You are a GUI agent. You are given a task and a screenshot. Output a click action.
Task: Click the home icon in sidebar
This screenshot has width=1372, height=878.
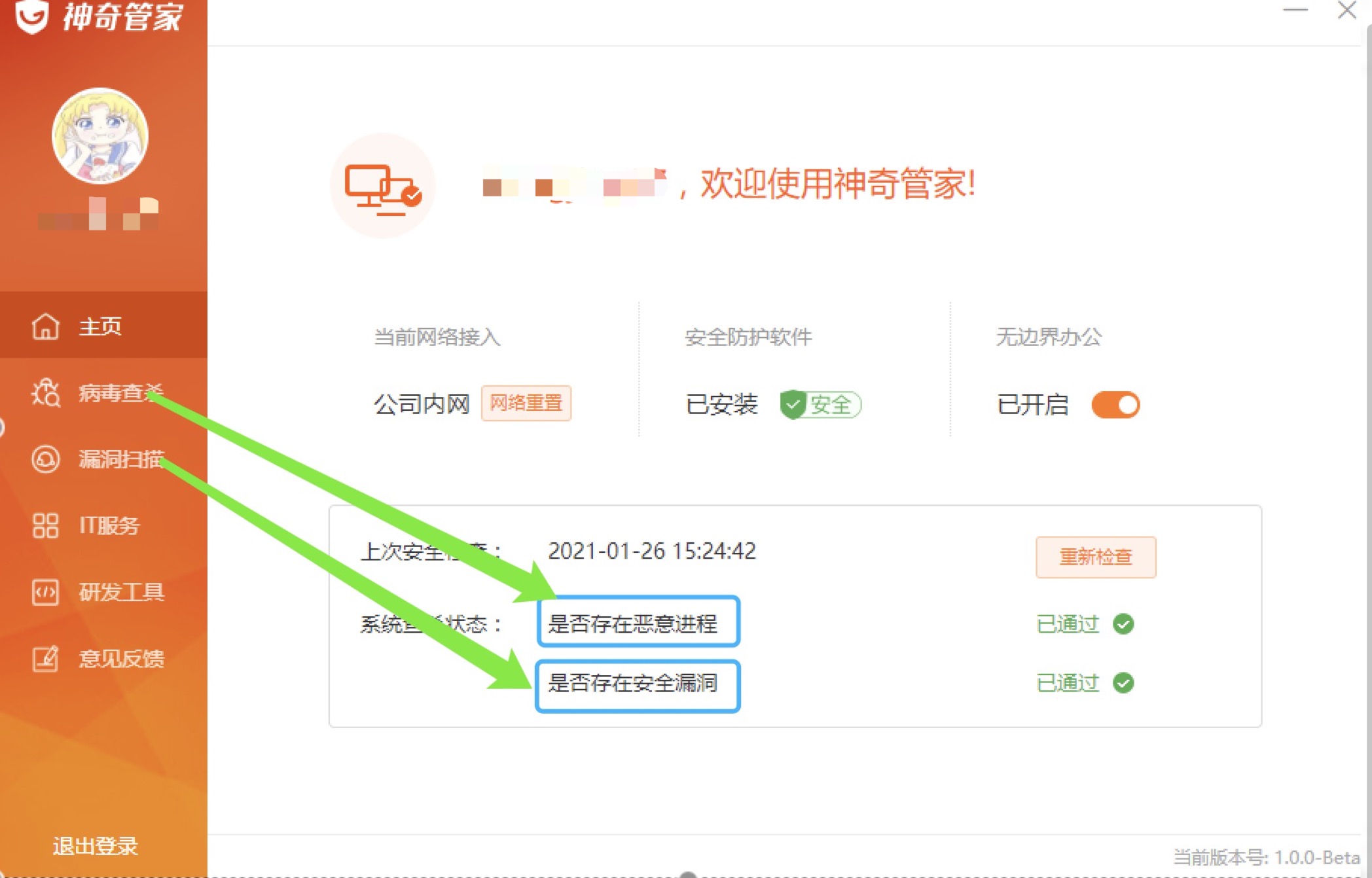45,326
